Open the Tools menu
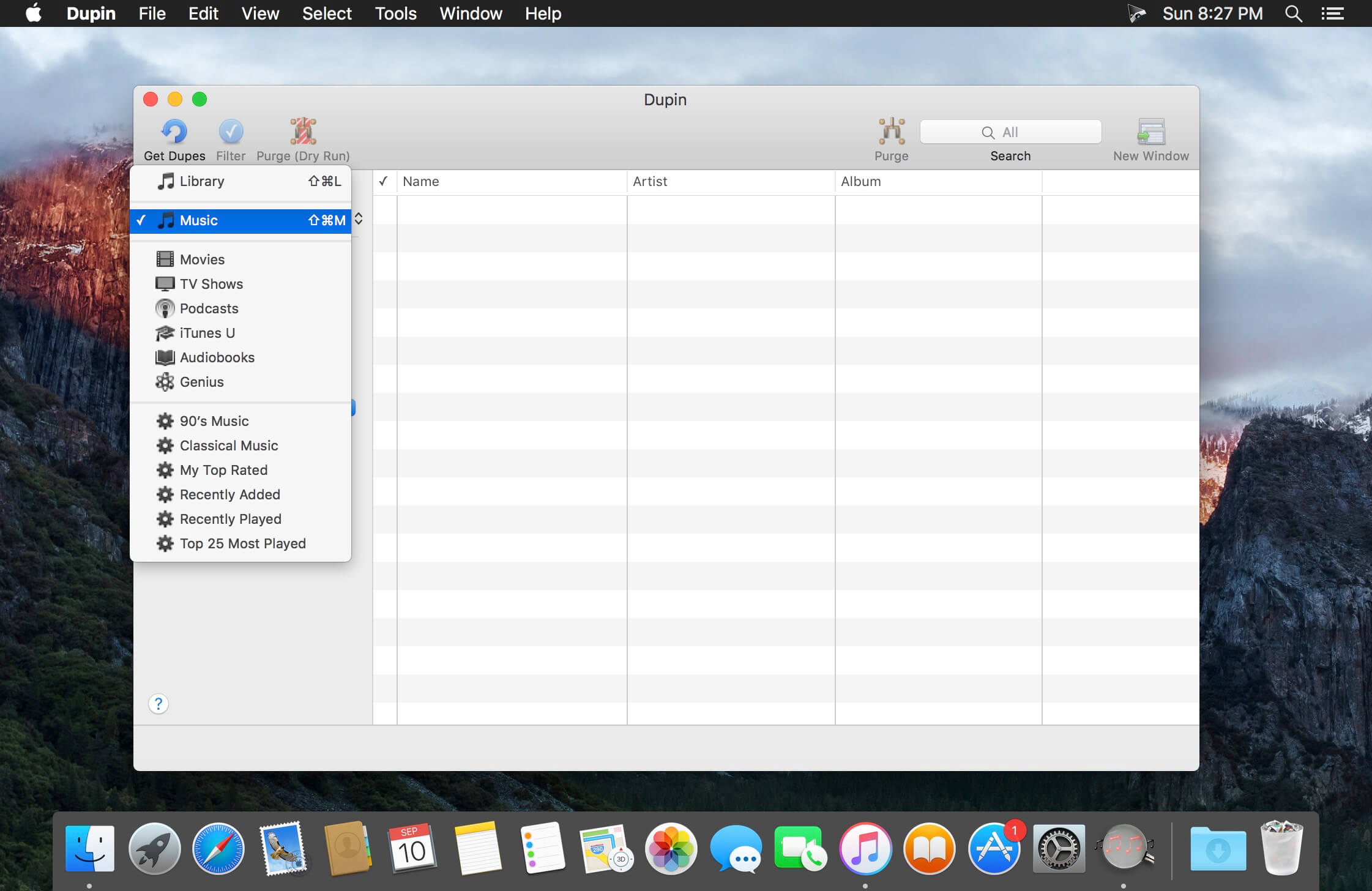Viewport: 1372px width, 891px height. (x=395, y=13)
